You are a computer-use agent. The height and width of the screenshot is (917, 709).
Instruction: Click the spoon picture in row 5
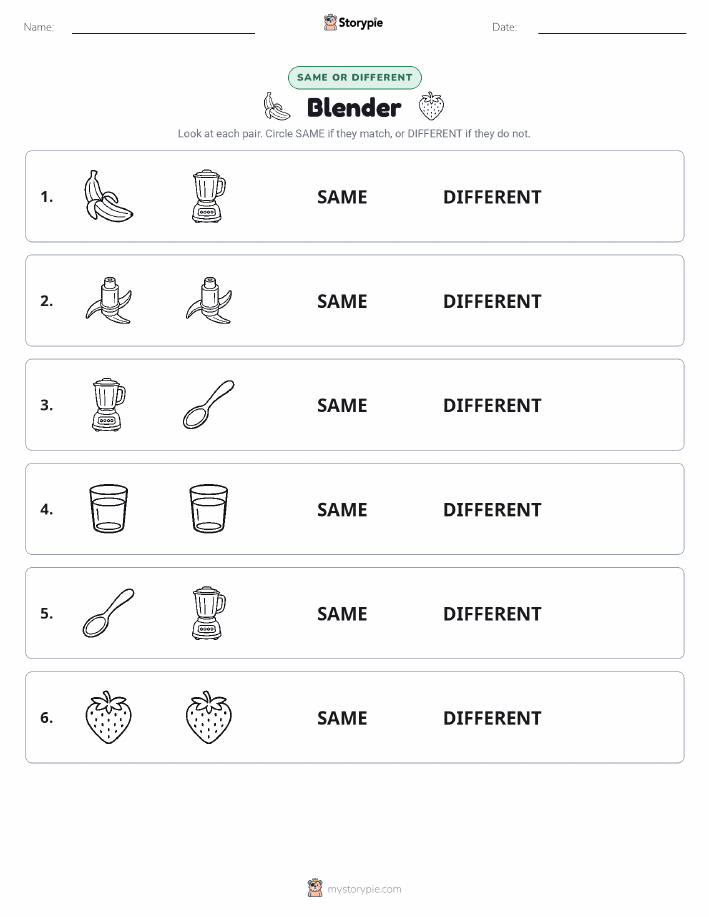point(109,613)
